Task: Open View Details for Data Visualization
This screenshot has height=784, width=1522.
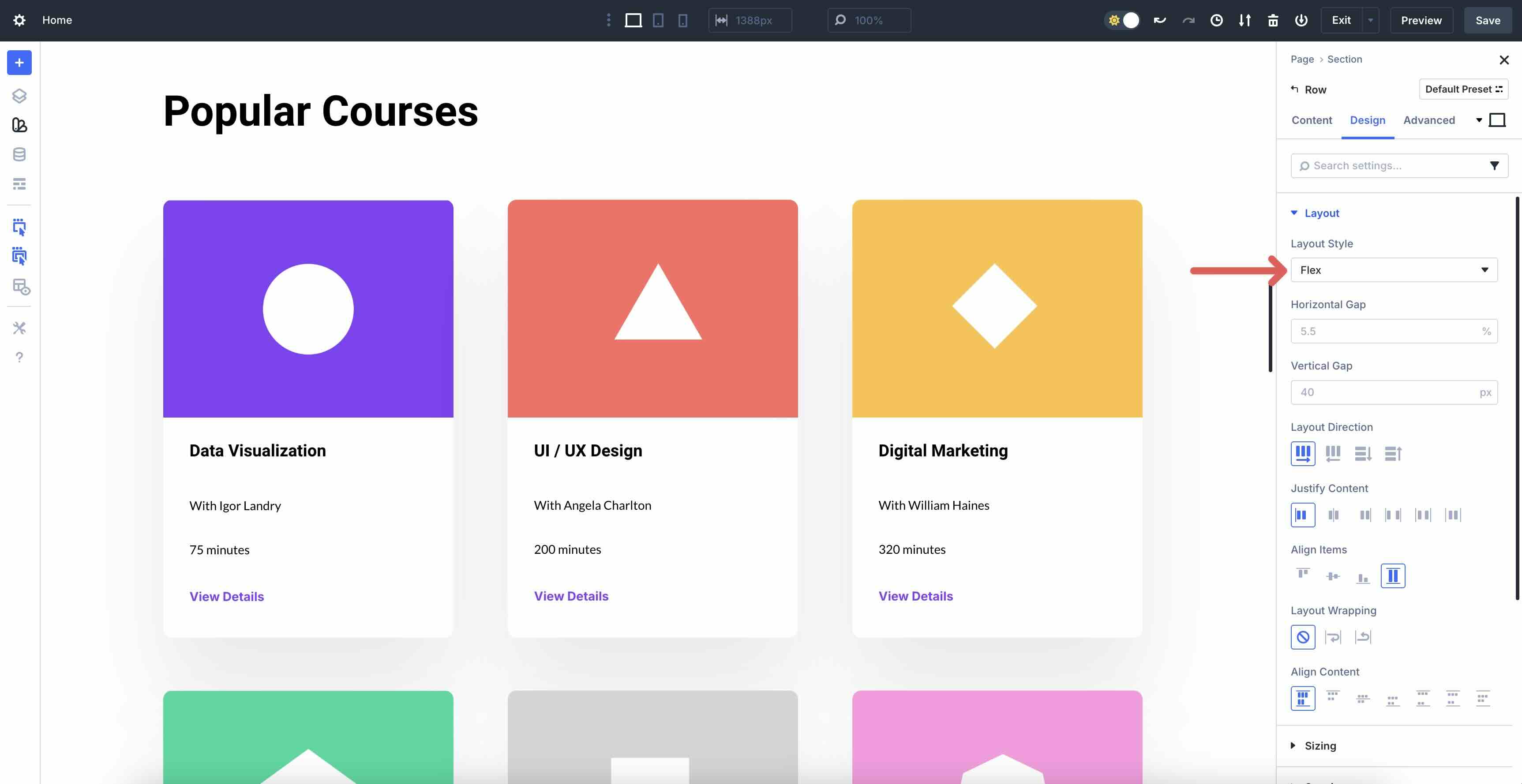Action: (x=226, y=596)
